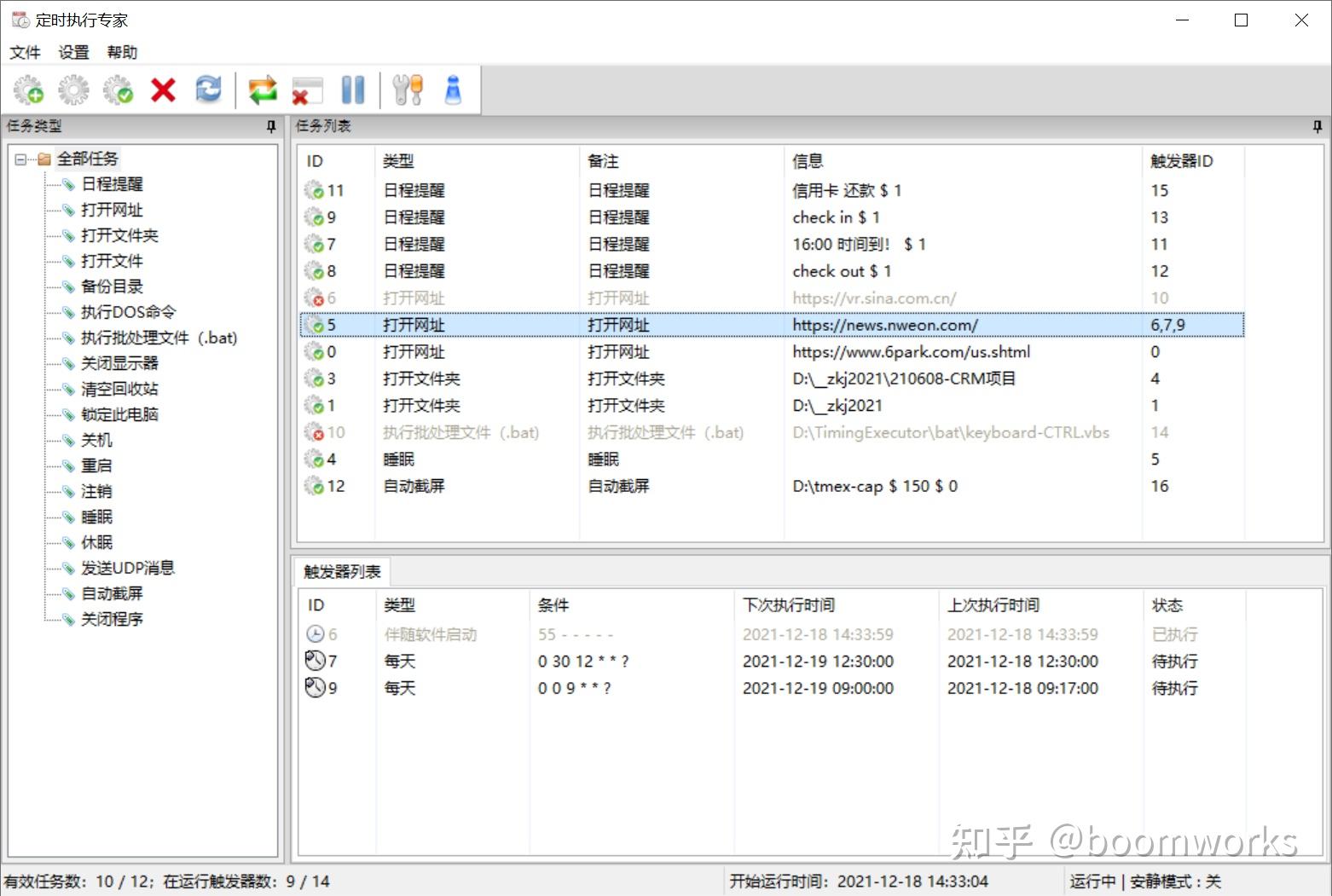Screen dimensions: 1332x896
Task: Click the status icon of task ID 11
Action: pos(314,190)
